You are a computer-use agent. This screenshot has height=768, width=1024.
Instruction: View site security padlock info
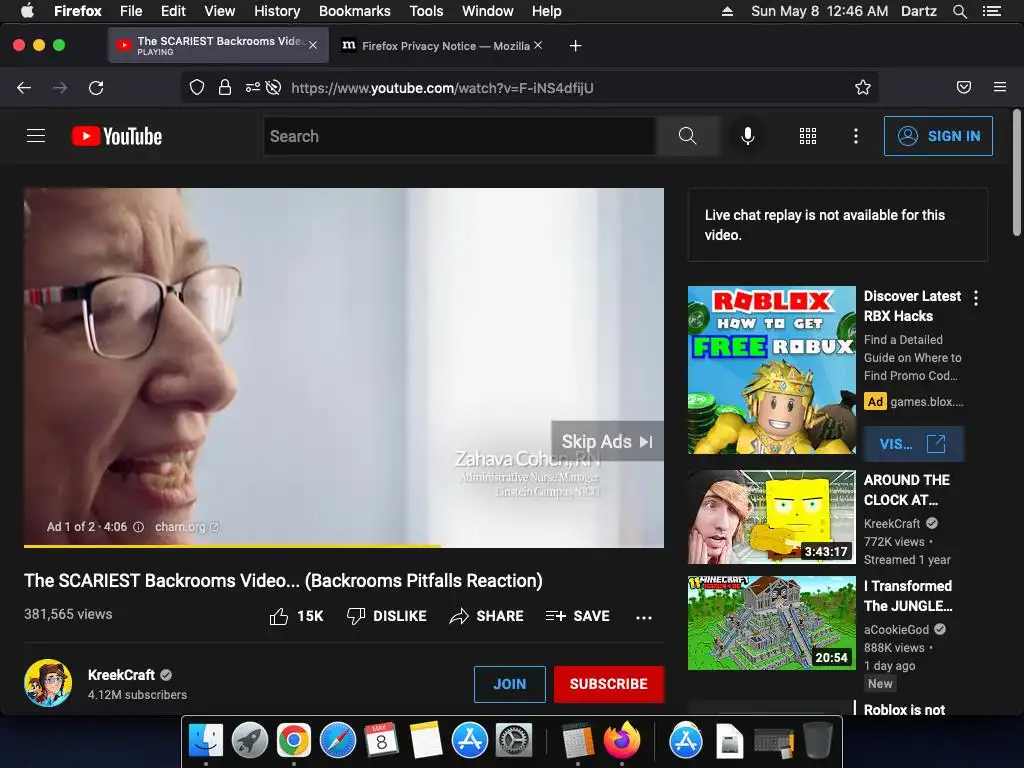point(225,88)
